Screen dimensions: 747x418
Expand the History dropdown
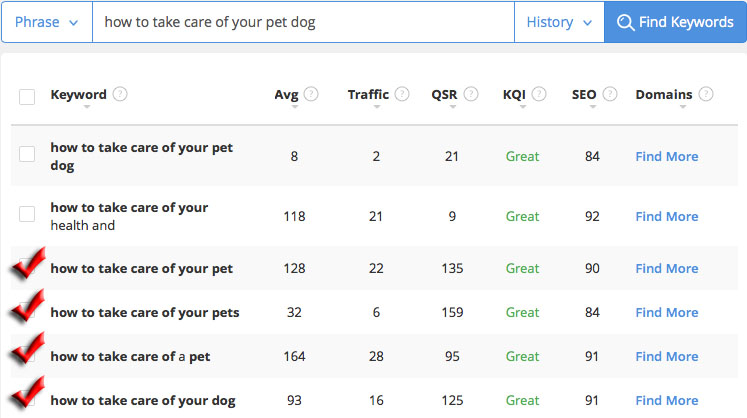coord(559,22)
